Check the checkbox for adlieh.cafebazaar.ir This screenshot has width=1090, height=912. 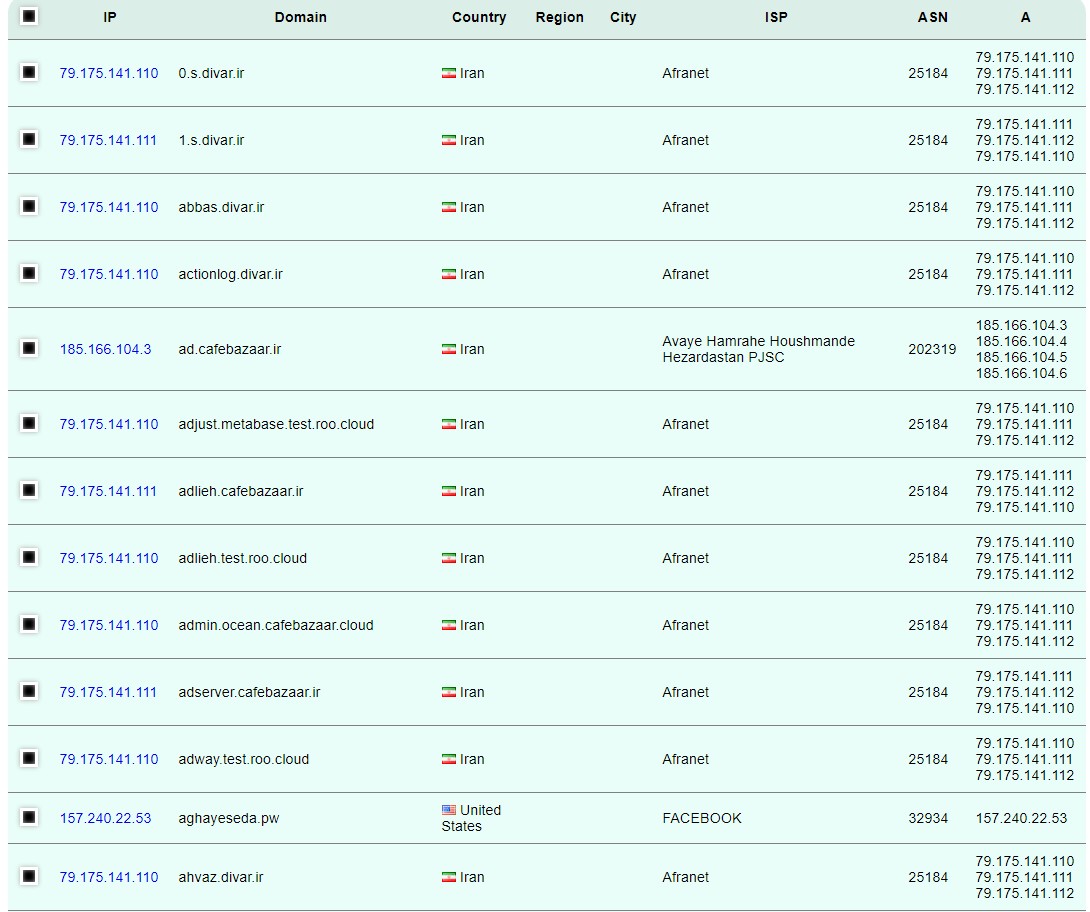[28, 491]
